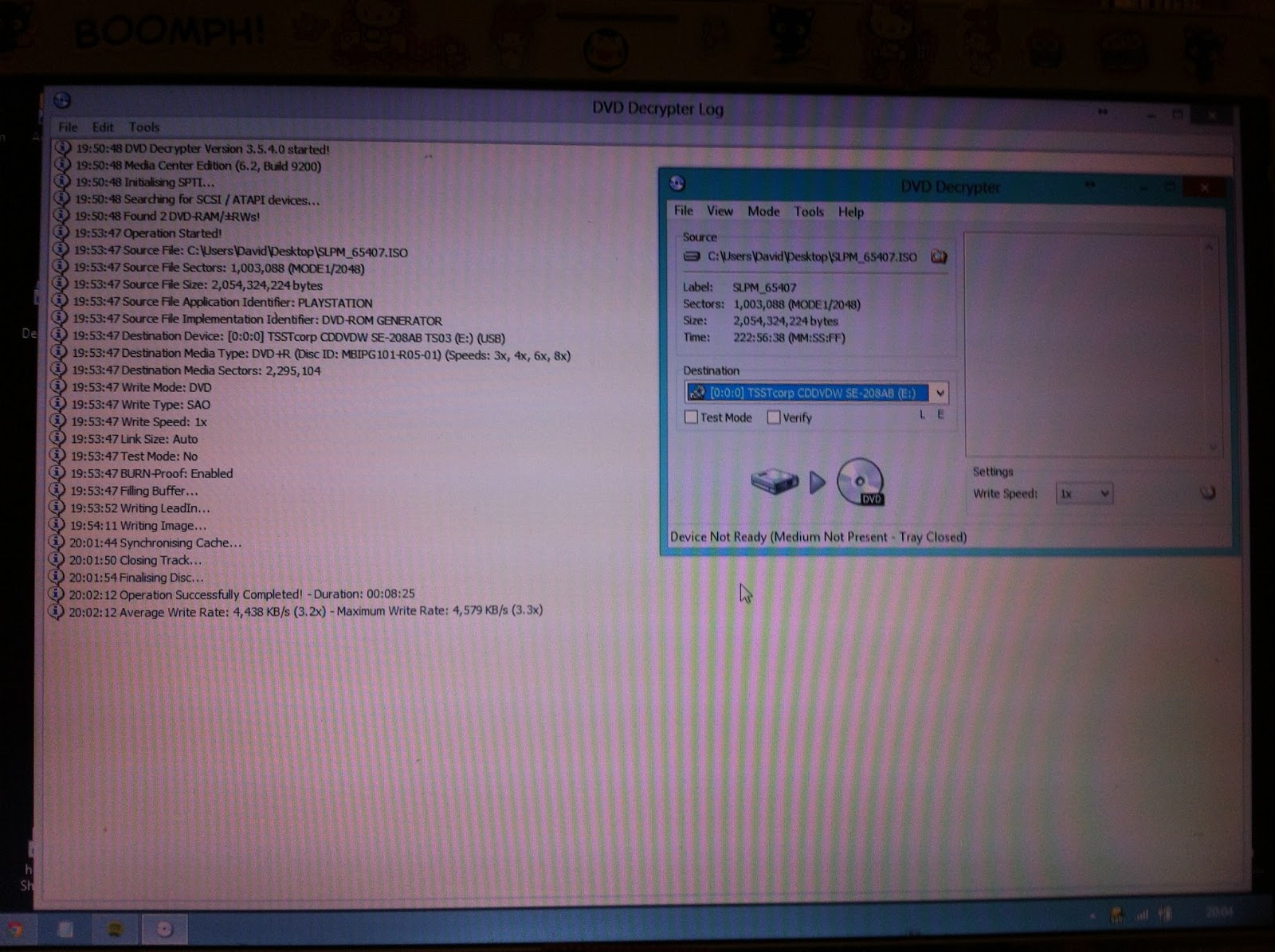Open File menu in DVD Decrypter Log window
The height and width of the screenshot is (952, 1275).
click(68, 127)
